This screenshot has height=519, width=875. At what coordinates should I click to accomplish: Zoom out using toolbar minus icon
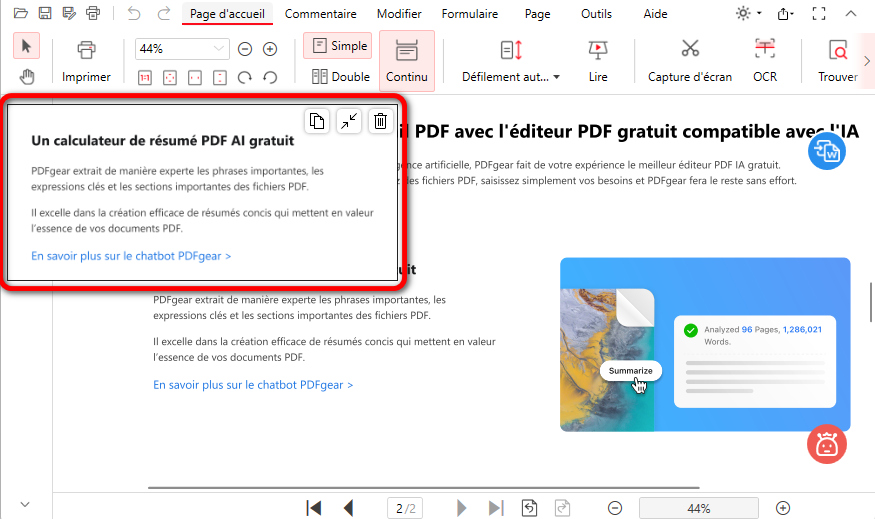[x=244, y=49]
